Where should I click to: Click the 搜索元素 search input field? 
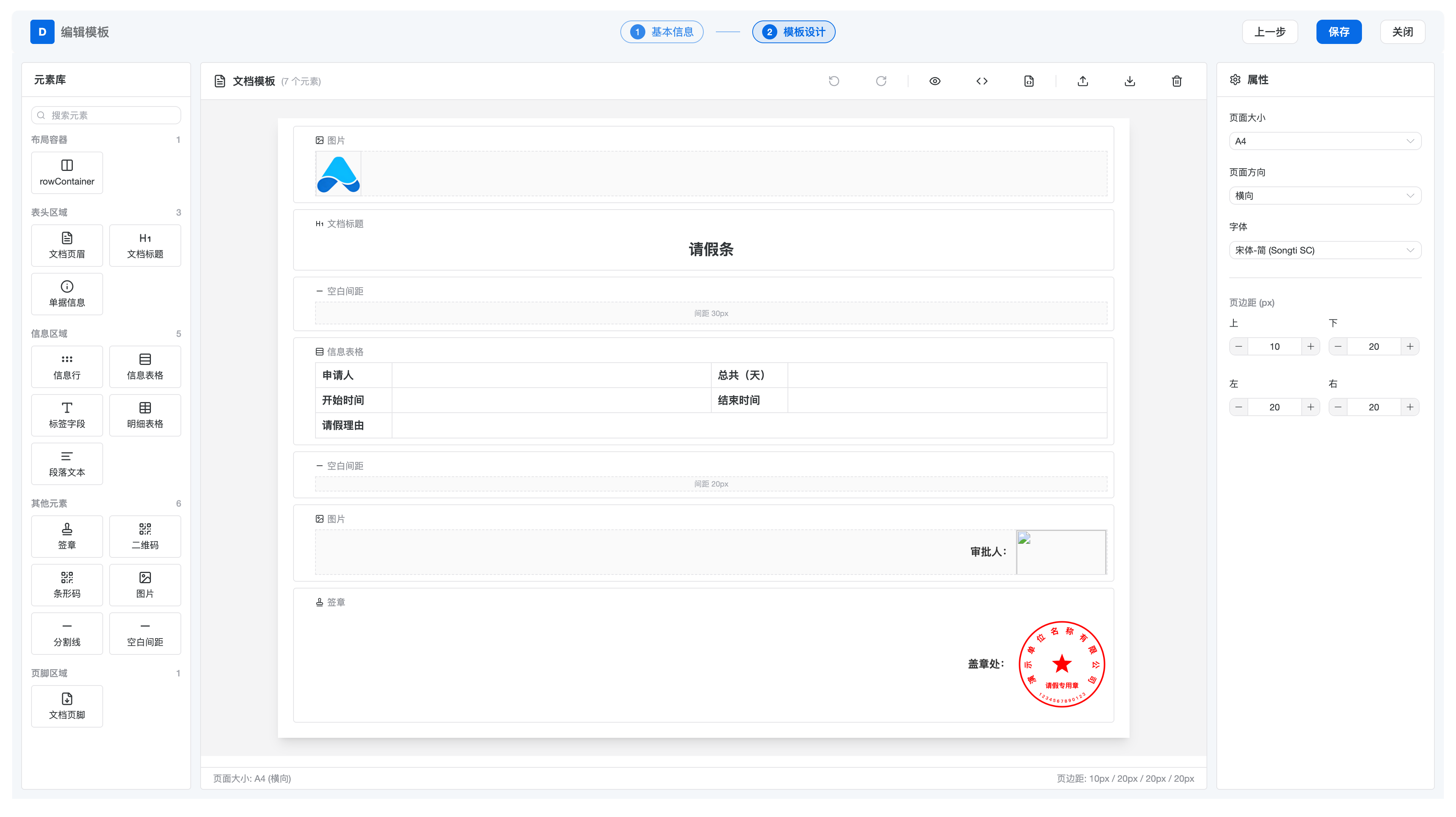coord(106,115)
